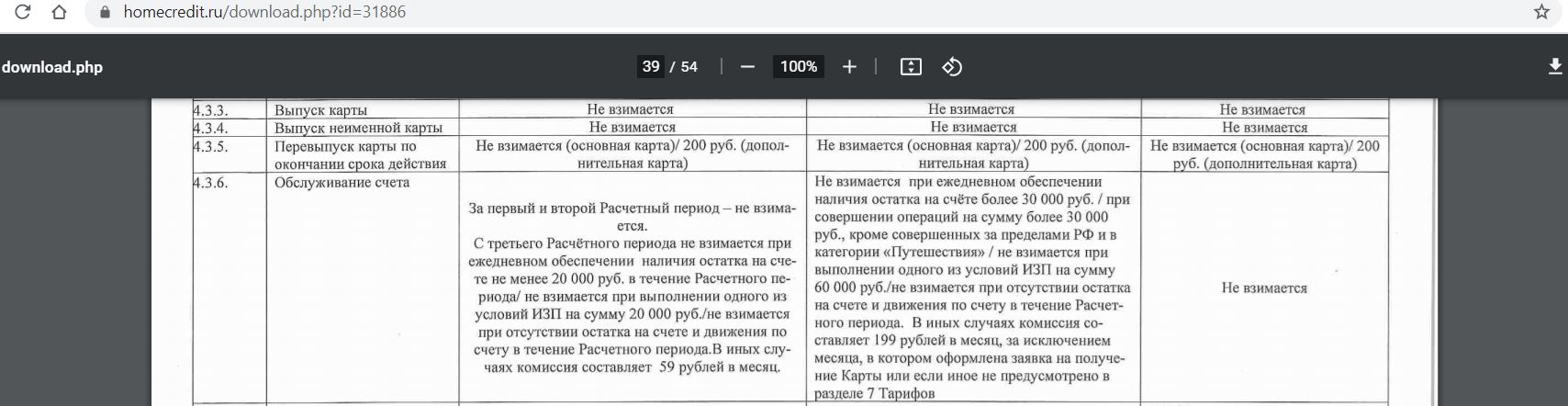Image resolution: width=1568 pixels, height=406 pixels.
Task: Click the 'Перевыпуск карты по' row label
Action: pyautogui.click(x=345, y=146)
